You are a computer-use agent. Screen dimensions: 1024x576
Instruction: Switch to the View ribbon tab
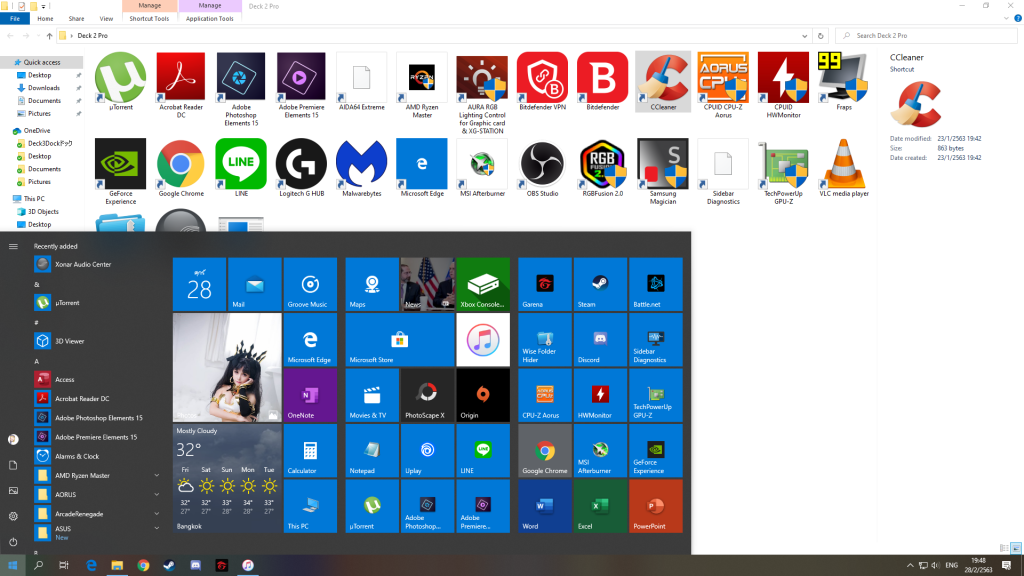tap(106, 18)
